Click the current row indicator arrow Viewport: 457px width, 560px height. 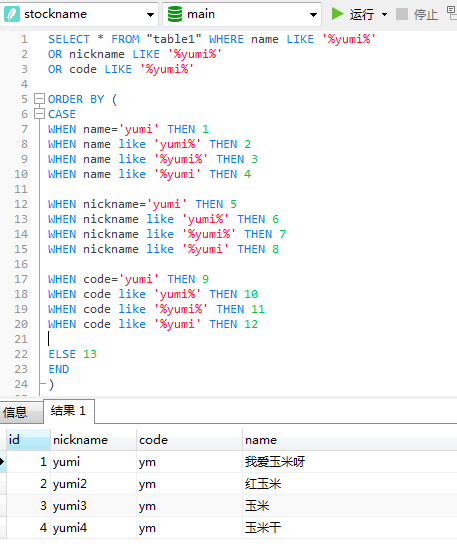(2, 462)
